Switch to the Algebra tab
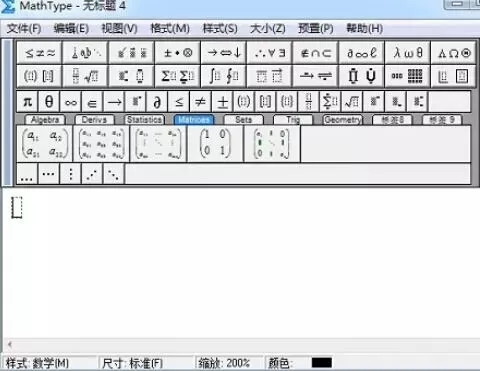This screenshot has height=371, width=480. (x=45, y=119)
